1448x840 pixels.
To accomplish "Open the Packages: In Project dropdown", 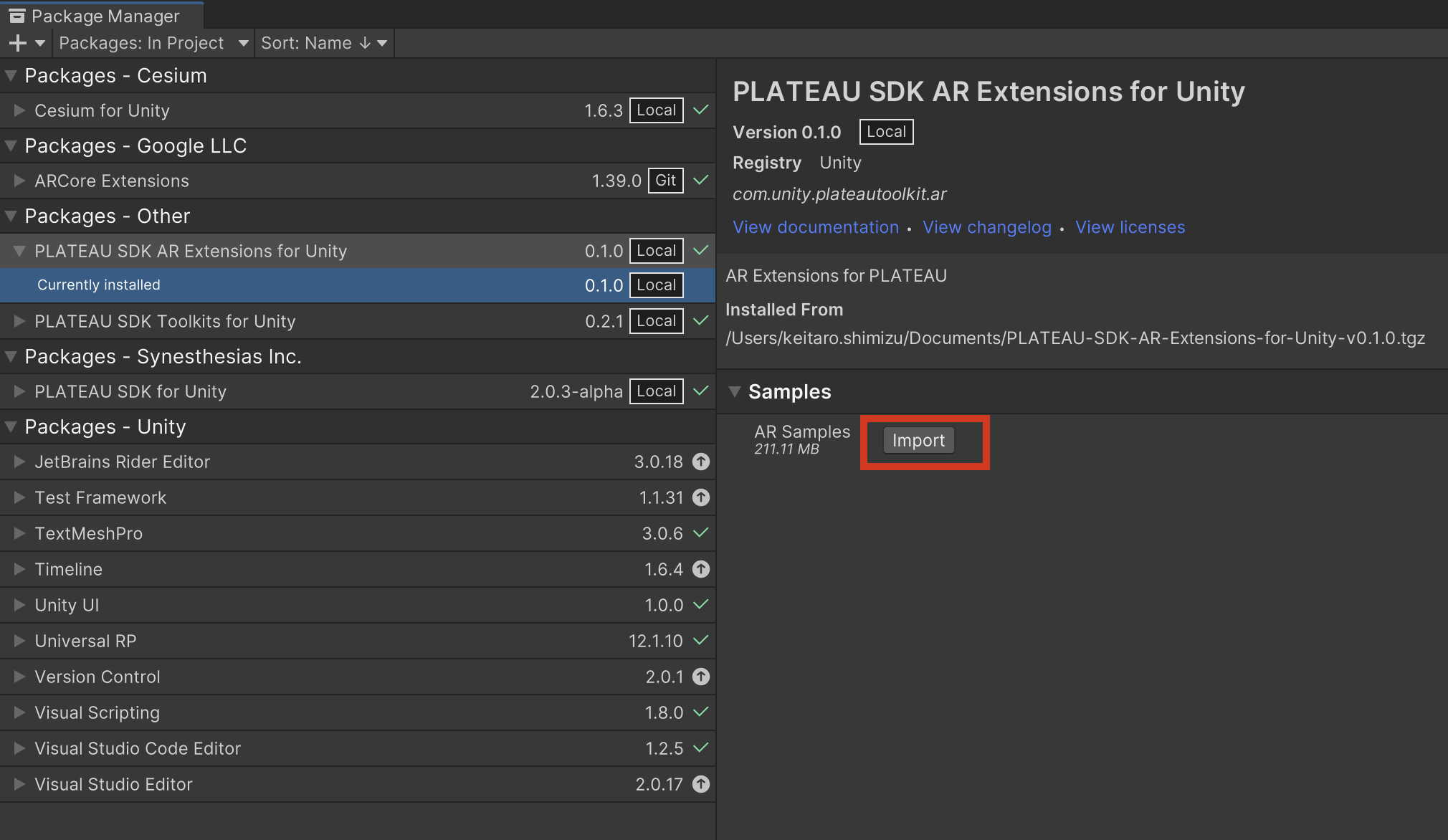I will point(153,43).
